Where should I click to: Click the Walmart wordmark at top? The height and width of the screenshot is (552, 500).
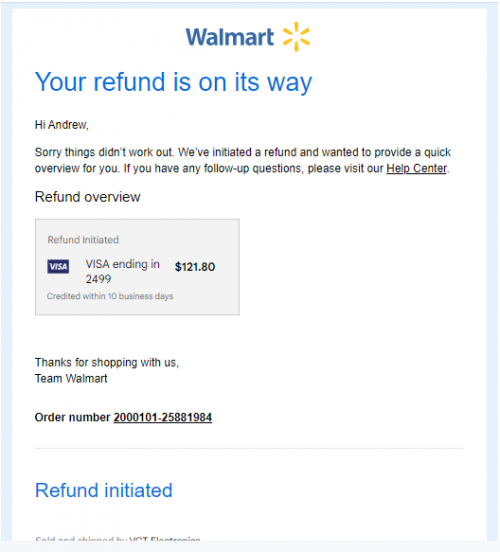tap(230, 37)
